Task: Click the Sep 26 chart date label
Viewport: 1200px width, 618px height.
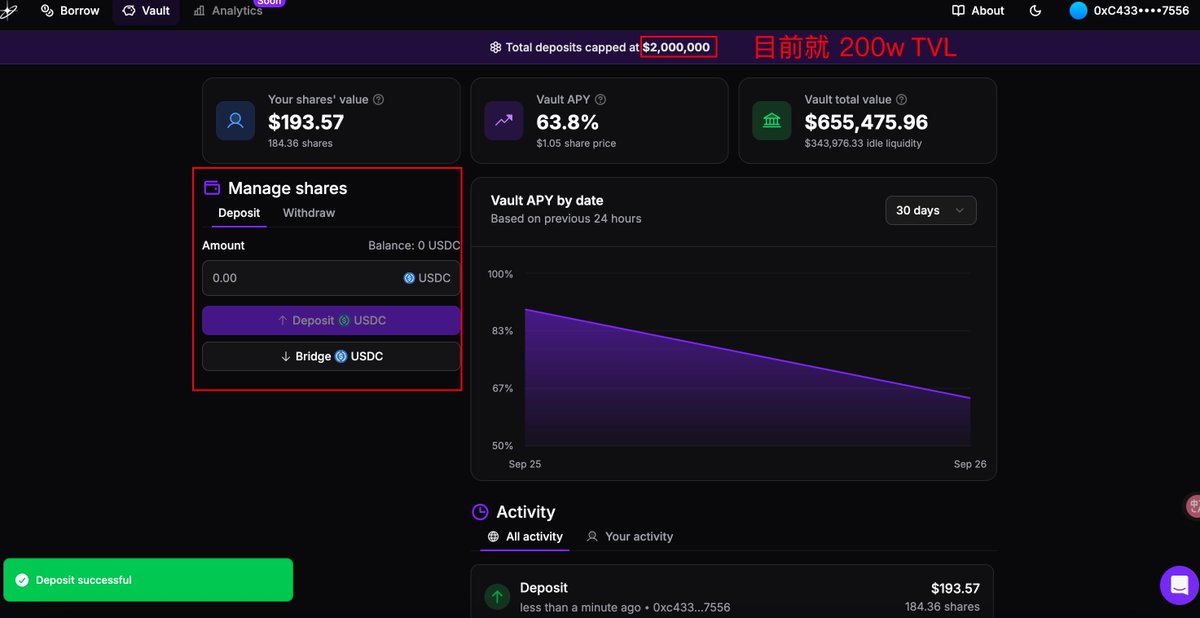Action: coord(970,464)
